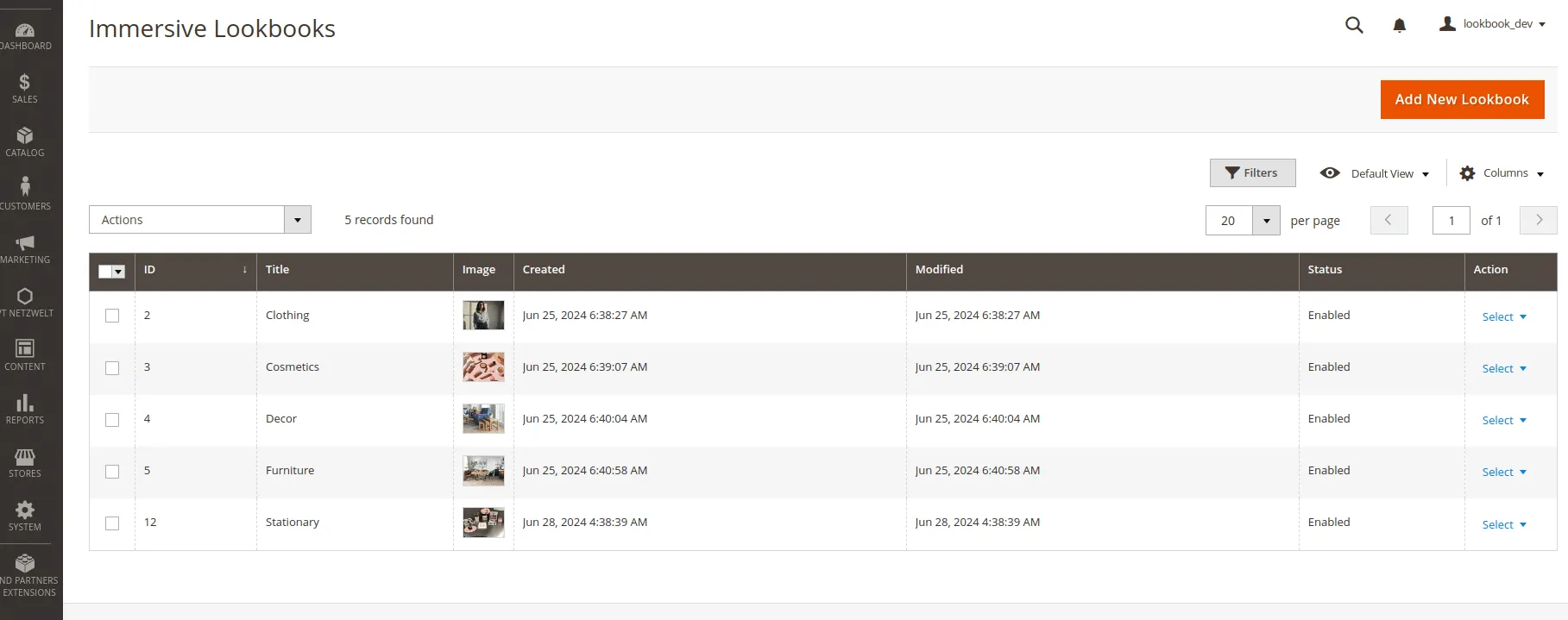Open the per page size dropdown
Viewport: 1568px width, 620px height.
pos(1266,221)
